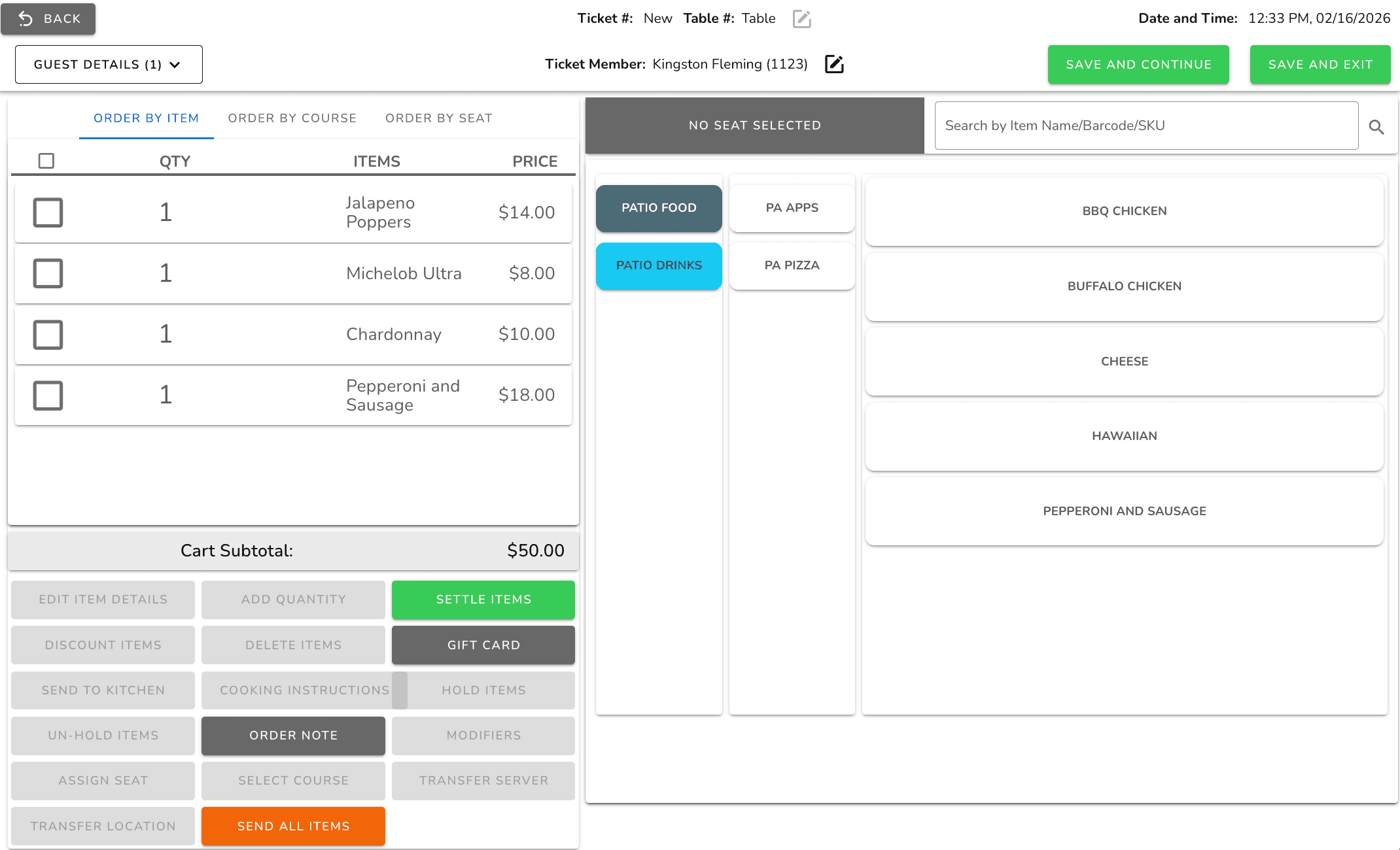Edit ticket member pencil icon

[x=834, y=64]
